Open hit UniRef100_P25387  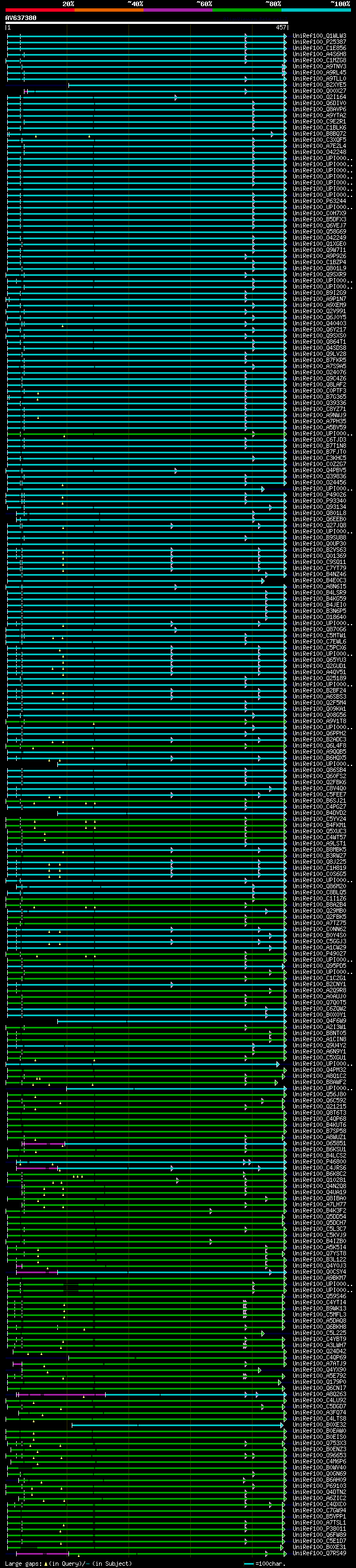coord(319,42)
